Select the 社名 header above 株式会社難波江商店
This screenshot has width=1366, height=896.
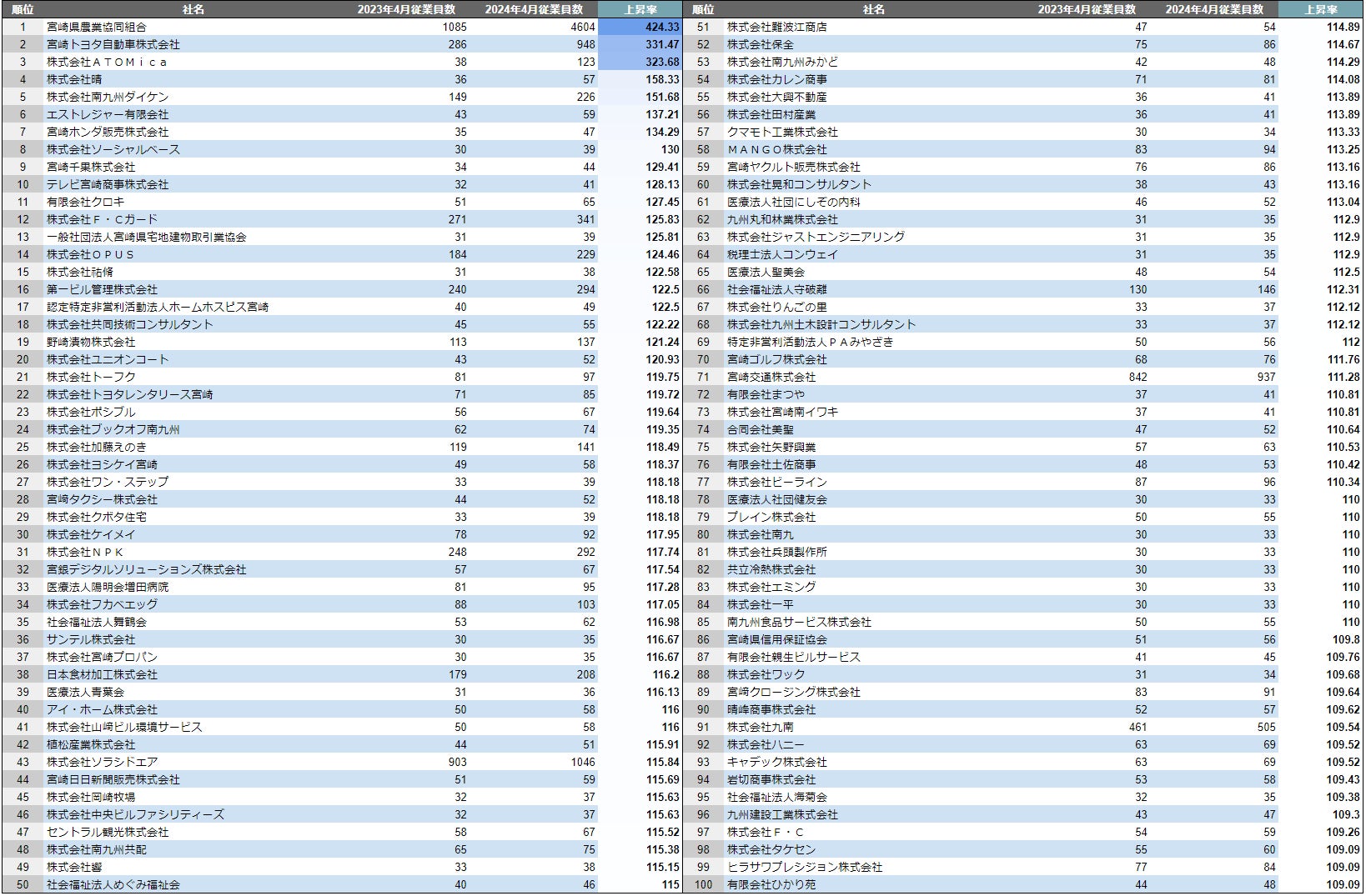coord(874,9)
